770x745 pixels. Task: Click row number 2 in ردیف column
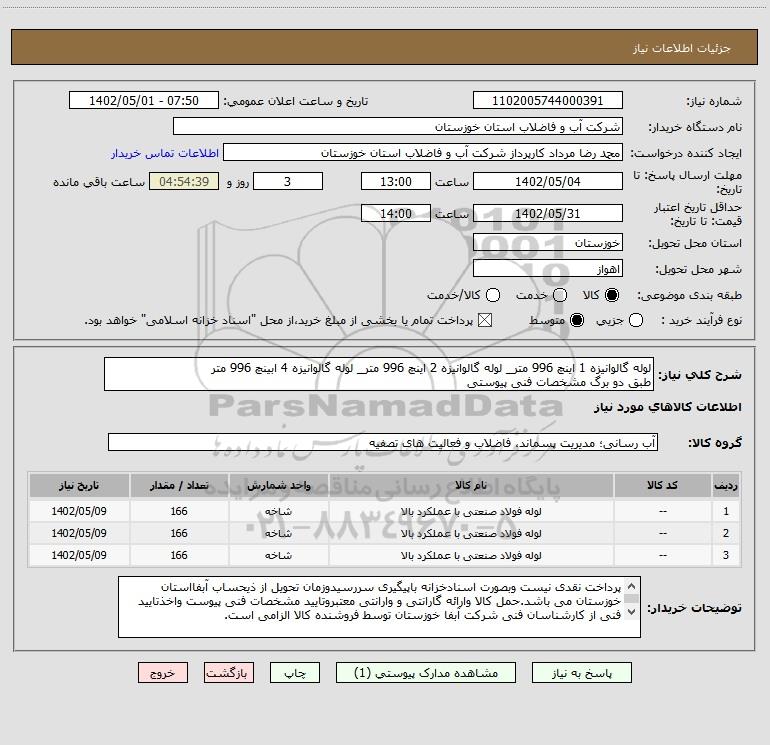click(726, 533)
